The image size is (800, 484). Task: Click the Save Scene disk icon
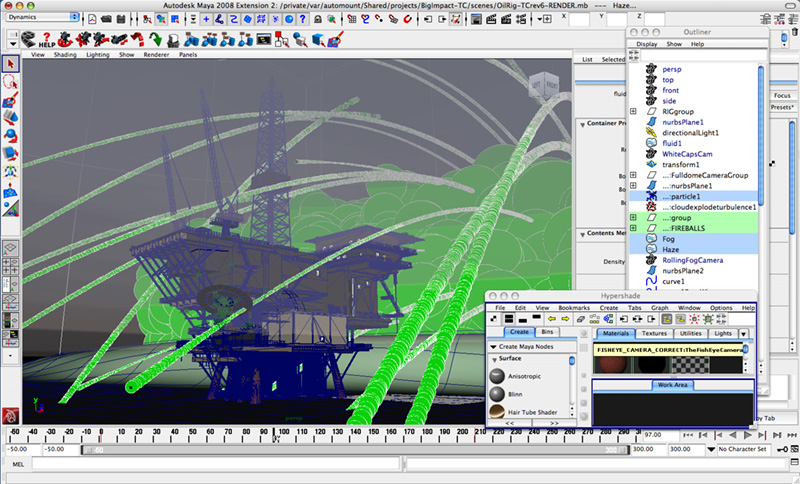[x=121, y=19]
